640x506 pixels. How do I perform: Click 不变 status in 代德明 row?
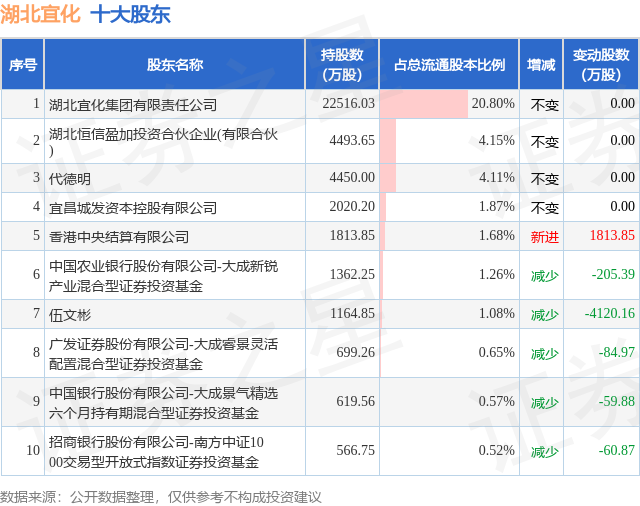544,179
